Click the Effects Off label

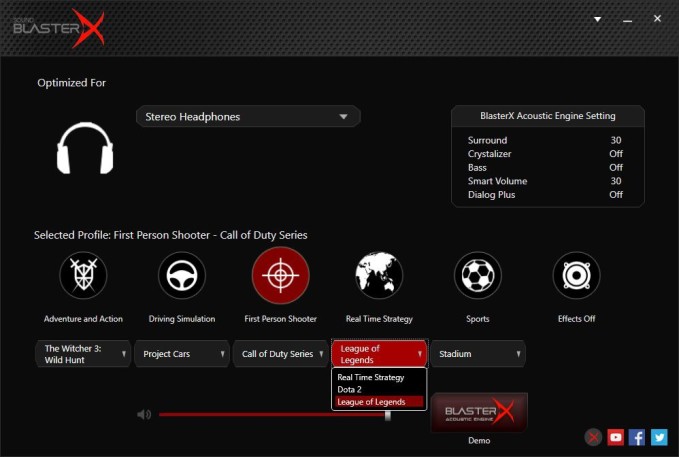coord(576,319)
